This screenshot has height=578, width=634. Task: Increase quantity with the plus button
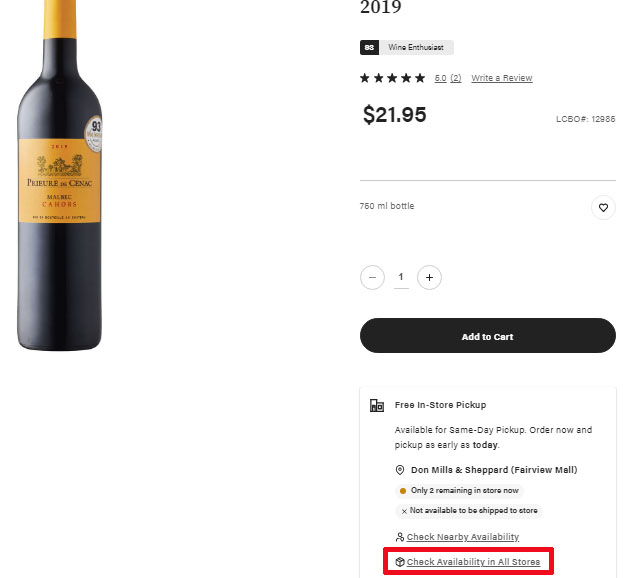[x=429, y=277]
